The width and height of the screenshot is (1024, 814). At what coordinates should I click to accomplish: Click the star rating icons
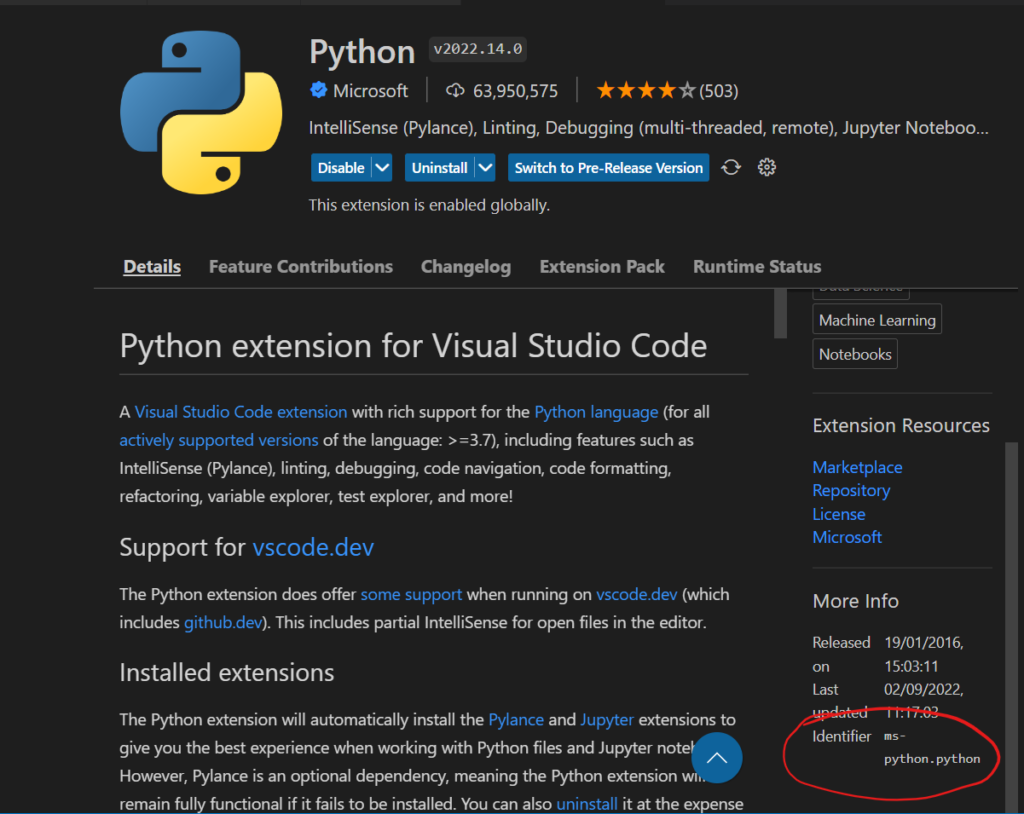click(x=645, y=90)
